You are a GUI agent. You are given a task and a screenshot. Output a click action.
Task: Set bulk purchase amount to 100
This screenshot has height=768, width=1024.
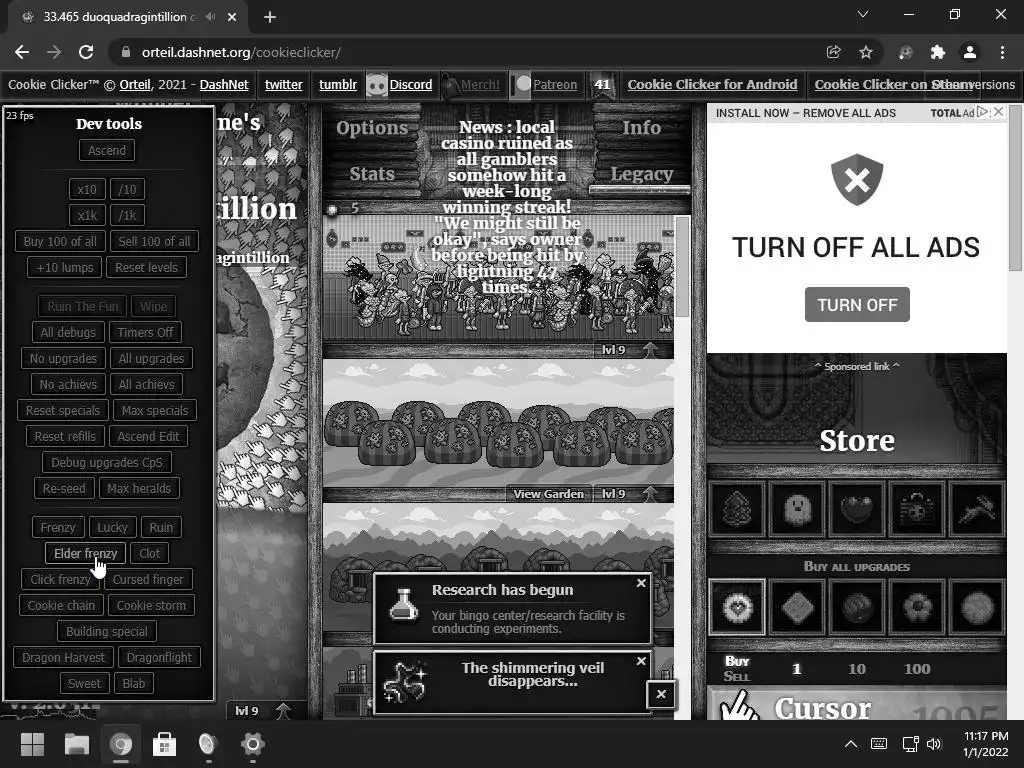coord(917,669)
